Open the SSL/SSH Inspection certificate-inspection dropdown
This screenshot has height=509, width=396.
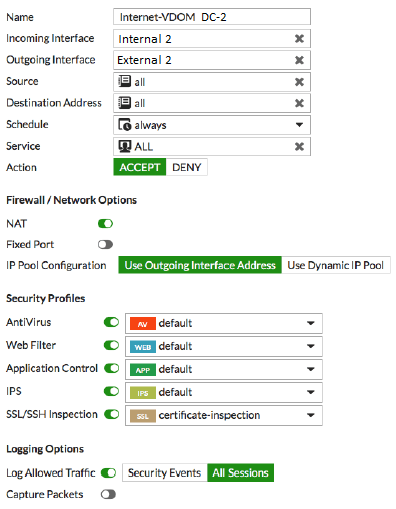click(x=224, y=415)
